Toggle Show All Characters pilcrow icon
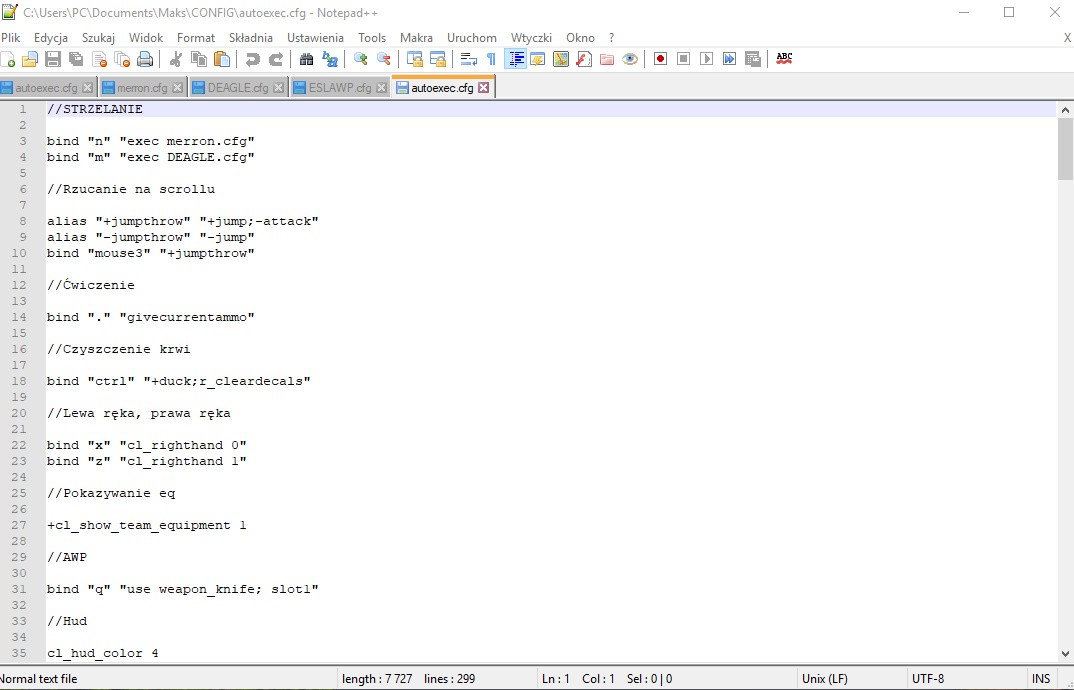 pyautogui.click(x=492, y=60)
